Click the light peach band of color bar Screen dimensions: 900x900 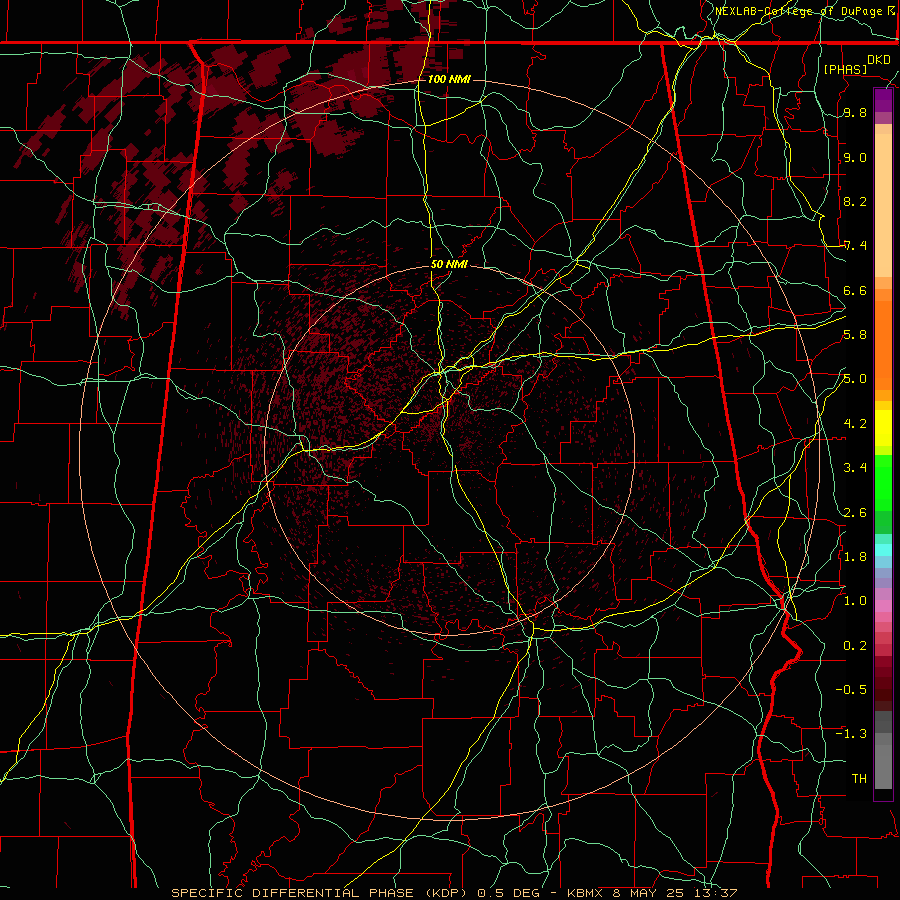883,207
